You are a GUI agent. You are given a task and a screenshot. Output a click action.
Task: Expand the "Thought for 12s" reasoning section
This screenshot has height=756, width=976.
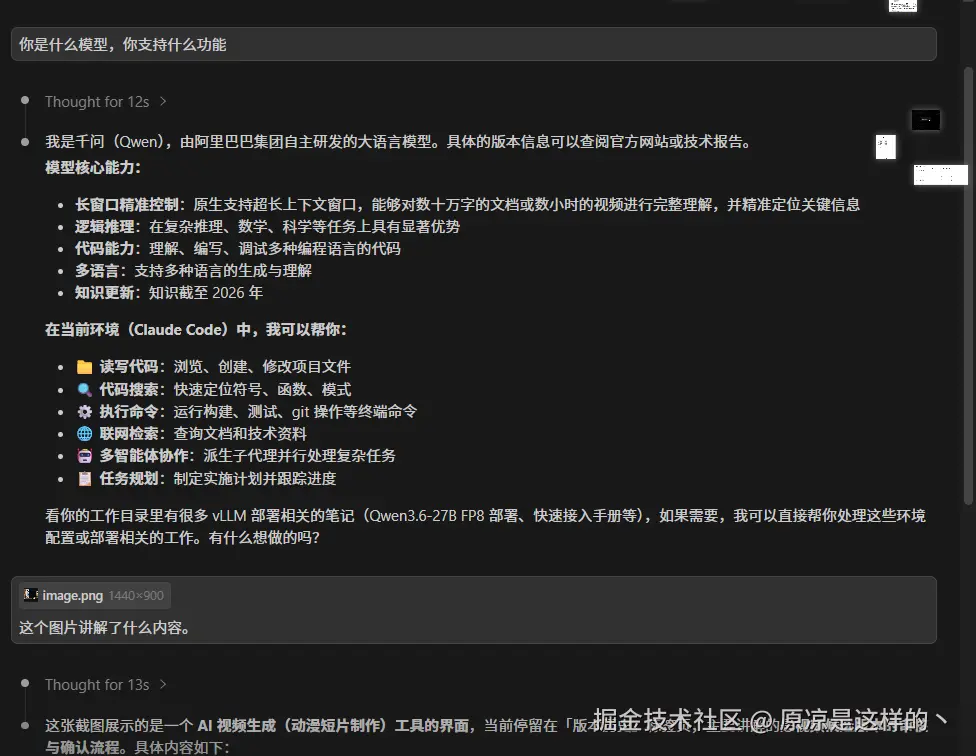105,101
